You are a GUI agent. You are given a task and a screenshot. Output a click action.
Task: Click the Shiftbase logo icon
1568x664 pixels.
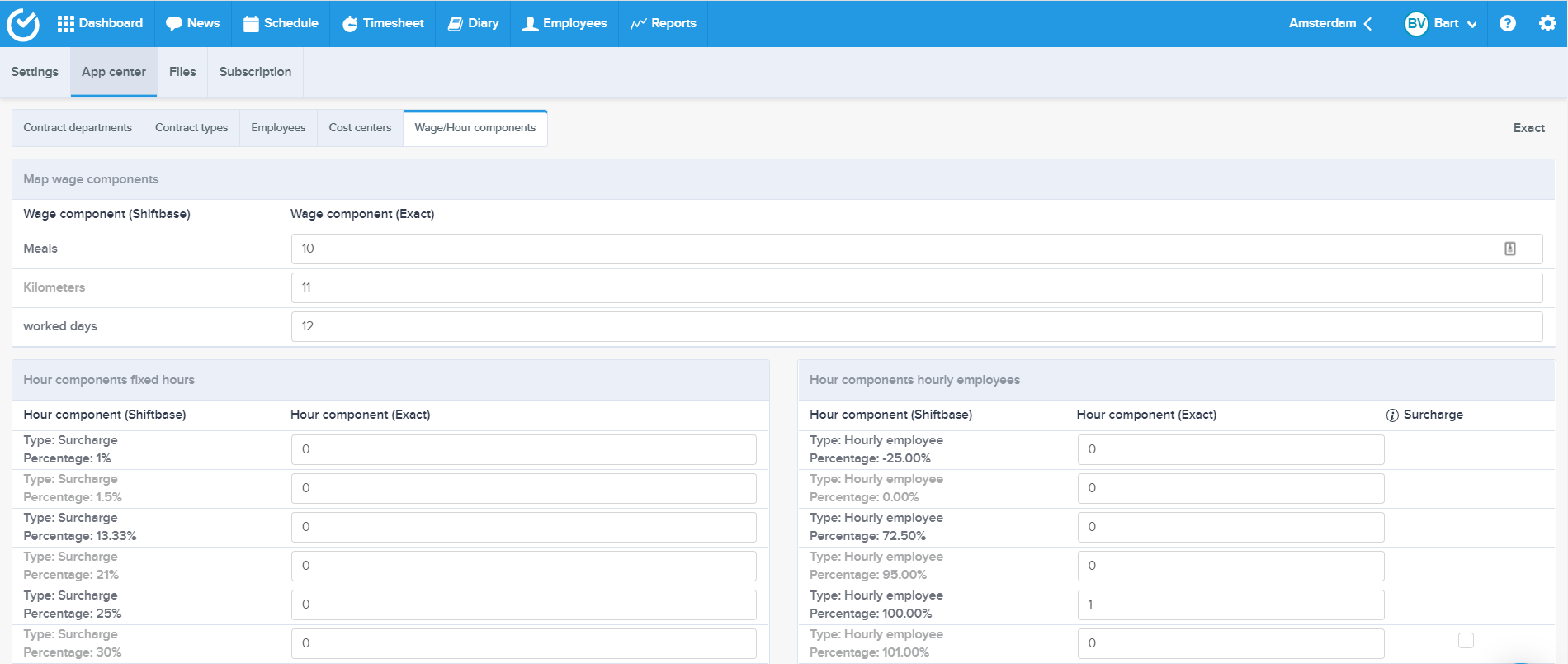click(x=23, y=24)
